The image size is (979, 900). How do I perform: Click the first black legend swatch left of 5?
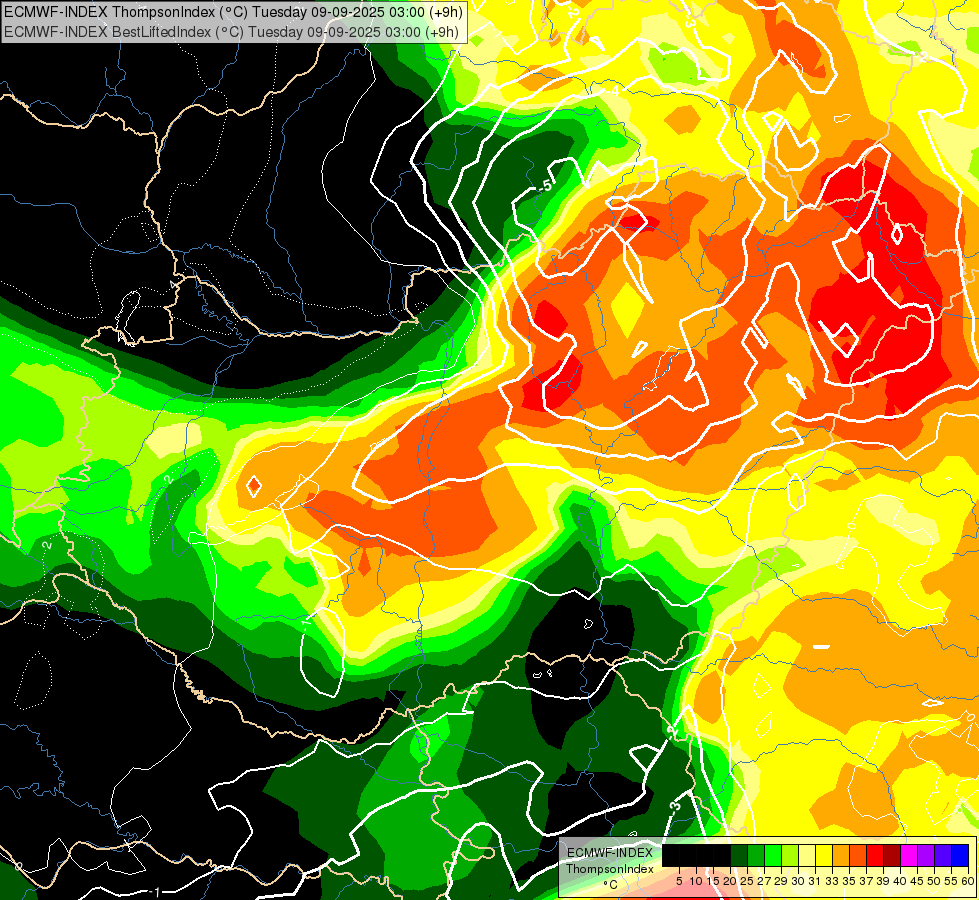pyautogui.click(x=671, y=855)
